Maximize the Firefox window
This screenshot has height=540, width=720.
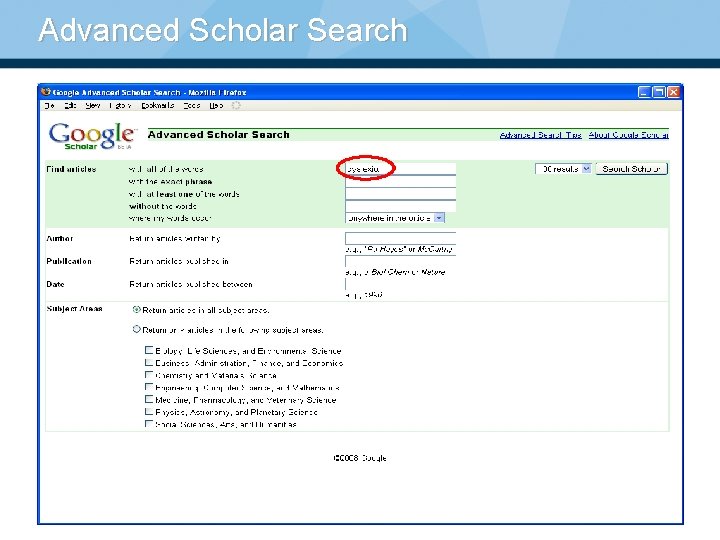tap(659, 92)
